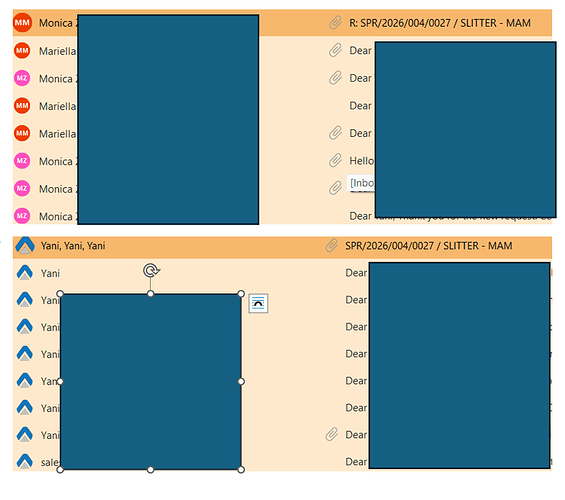Click the pink MZ avatar on last Monica row
Image resolution: width=565 pixels, height=500 pixels.
click(22, 216)
